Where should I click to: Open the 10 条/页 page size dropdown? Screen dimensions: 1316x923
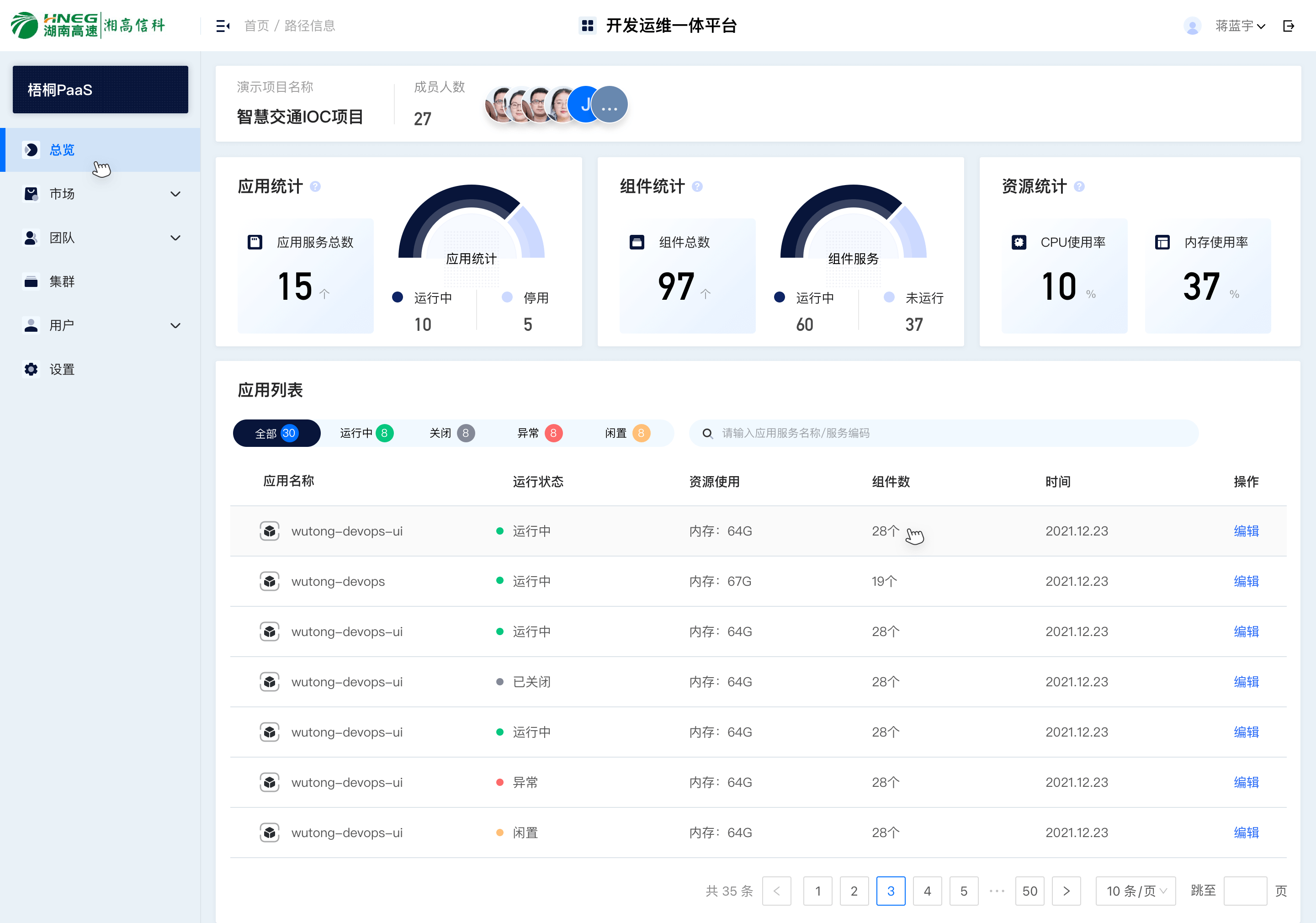(x=1135, y=891)
